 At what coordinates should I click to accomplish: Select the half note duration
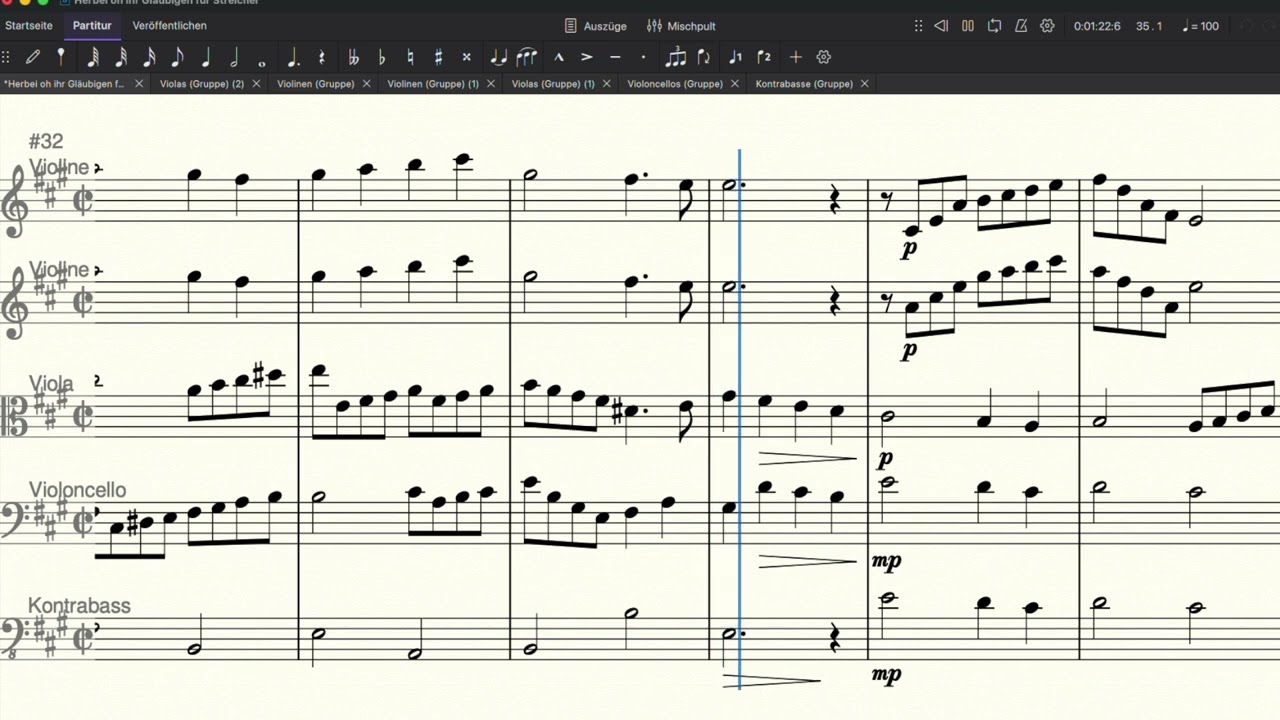234,57
